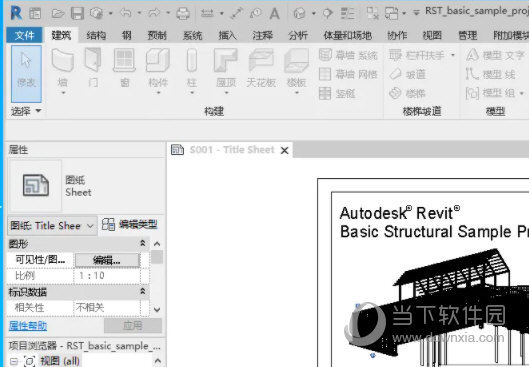
Task: Click the Visibility/Graphics Edit button
Action: pyautogui.click(x=107, y=260)
